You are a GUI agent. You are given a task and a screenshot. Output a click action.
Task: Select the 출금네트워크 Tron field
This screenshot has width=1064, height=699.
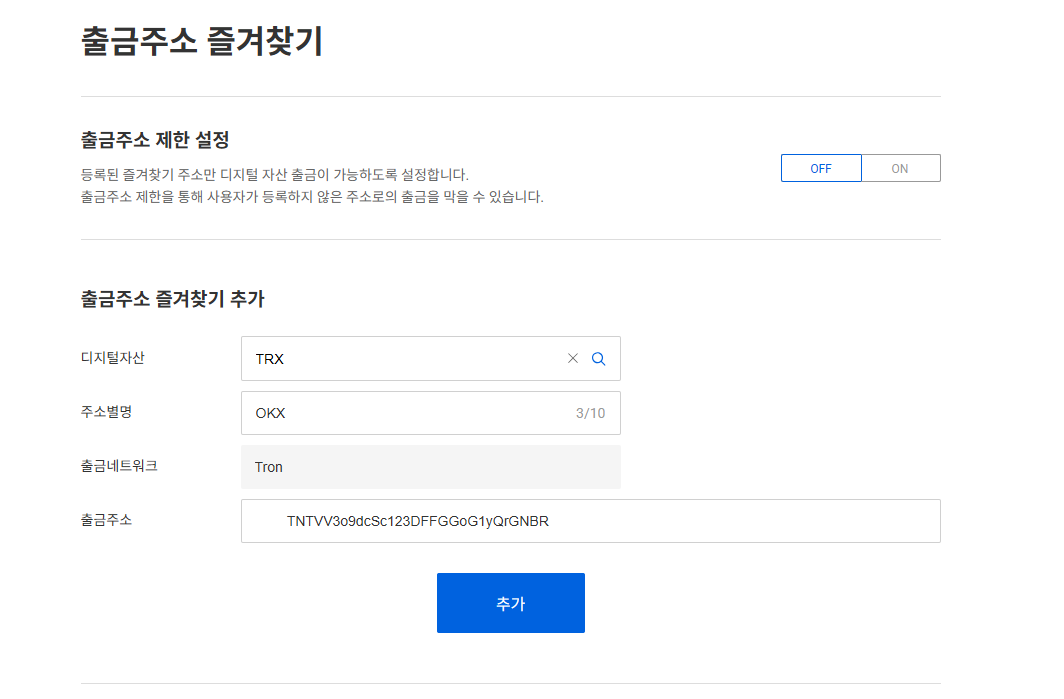(431, 467)
